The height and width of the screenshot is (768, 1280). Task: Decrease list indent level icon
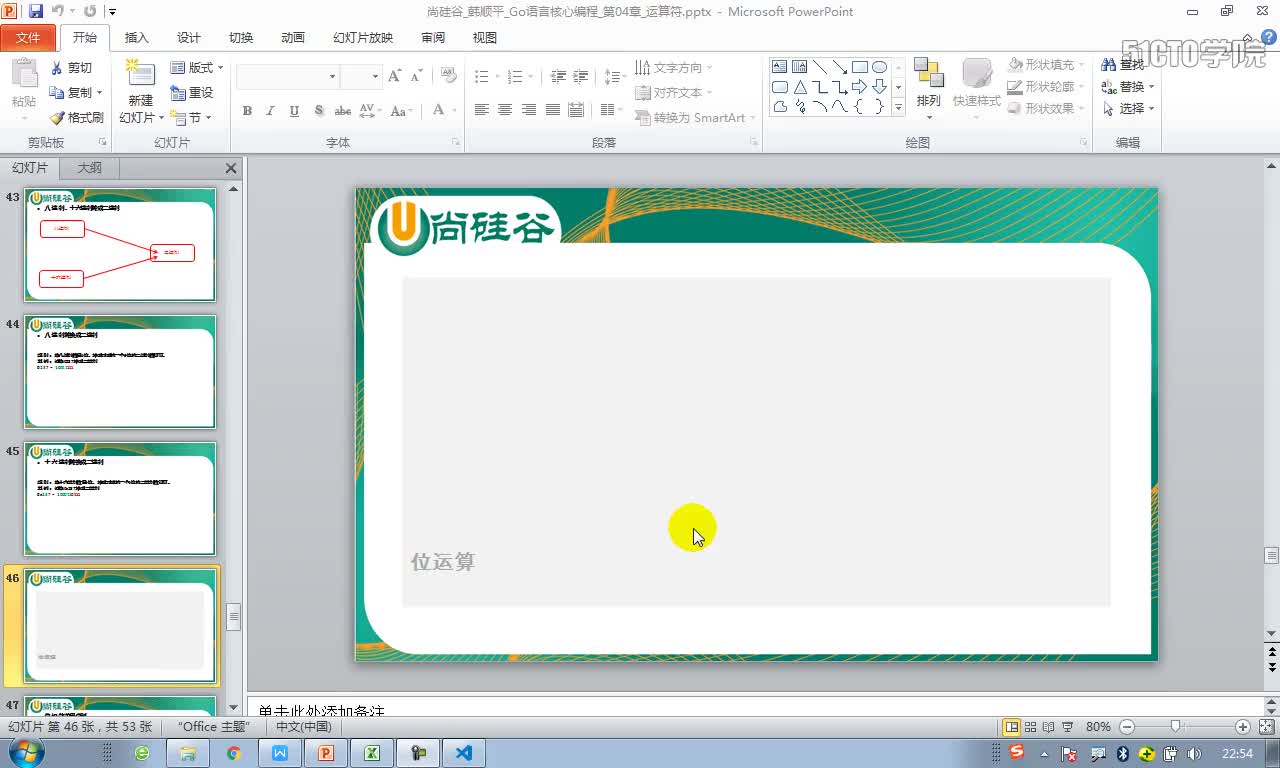(x=558, y=76)
